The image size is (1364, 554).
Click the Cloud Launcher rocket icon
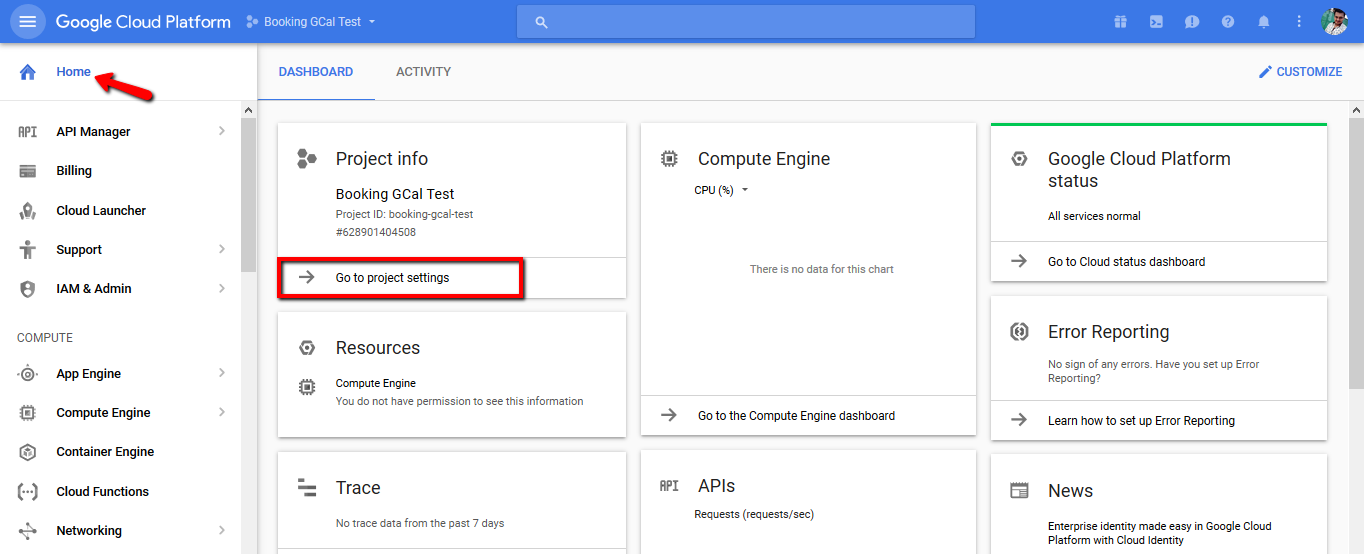tap(28, 211)
